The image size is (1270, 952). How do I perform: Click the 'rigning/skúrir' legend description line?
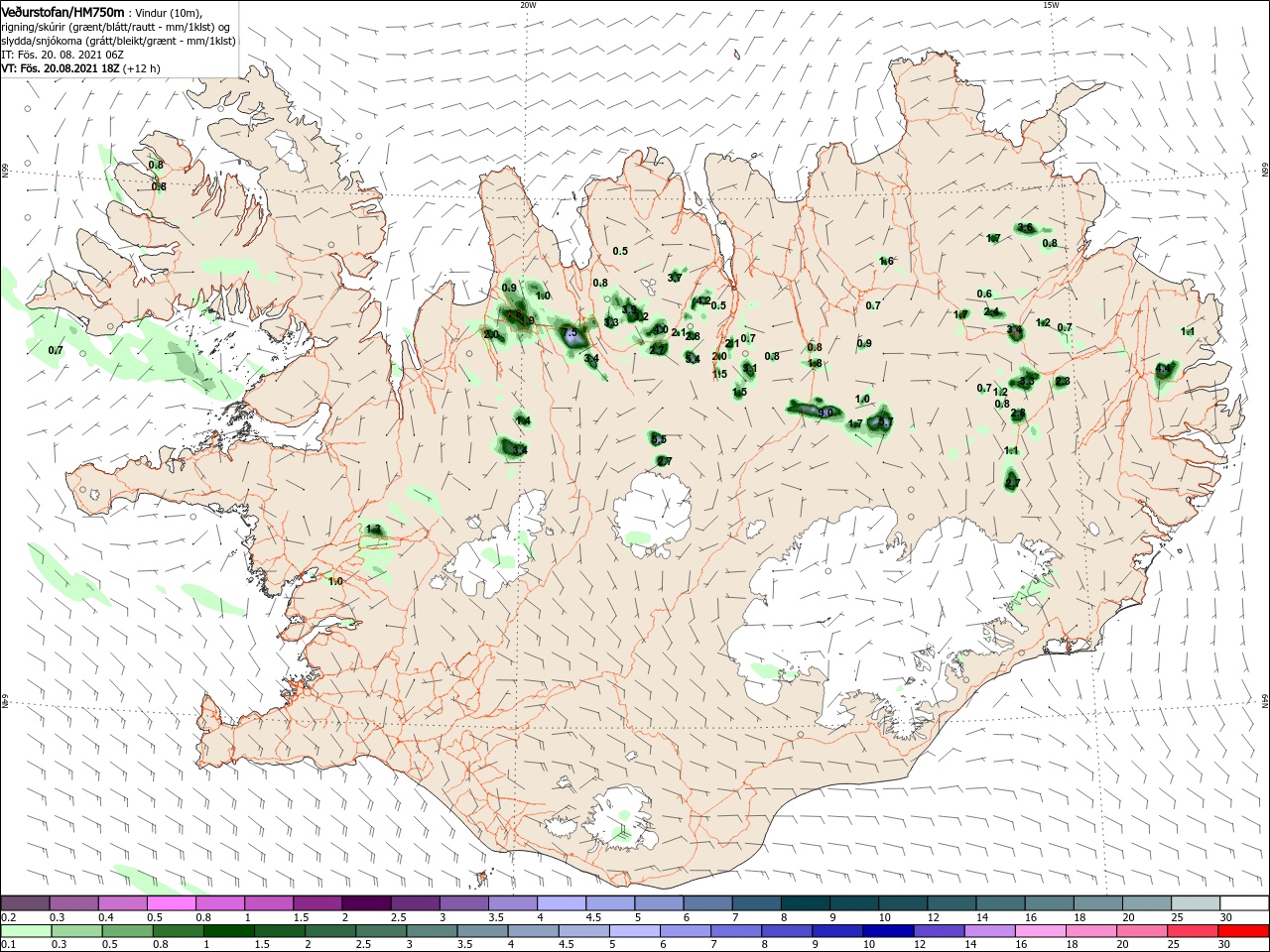tap(115, 27)
